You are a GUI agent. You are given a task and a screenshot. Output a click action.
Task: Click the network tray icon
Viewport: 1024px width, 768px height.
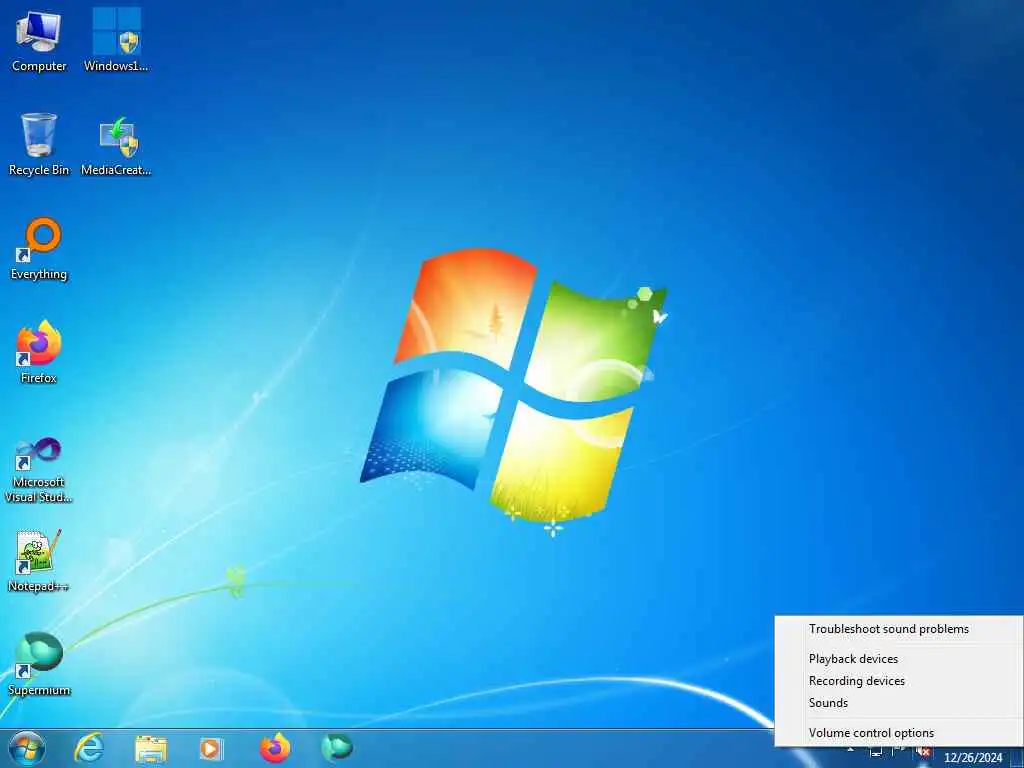[x=876, y=752]
